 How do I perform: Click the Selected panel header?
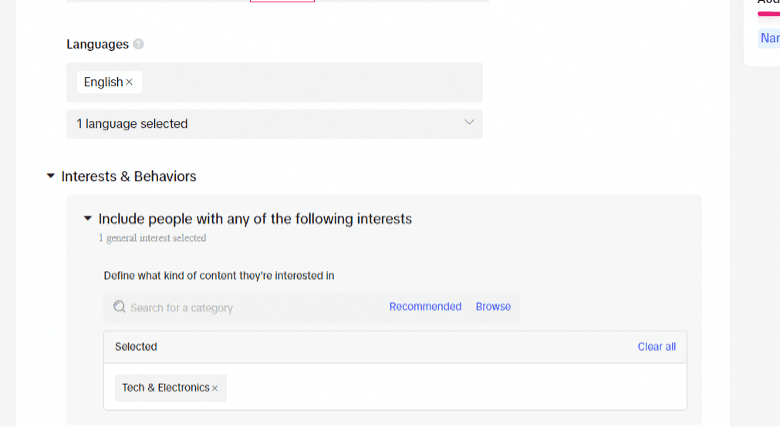point(395,347)
